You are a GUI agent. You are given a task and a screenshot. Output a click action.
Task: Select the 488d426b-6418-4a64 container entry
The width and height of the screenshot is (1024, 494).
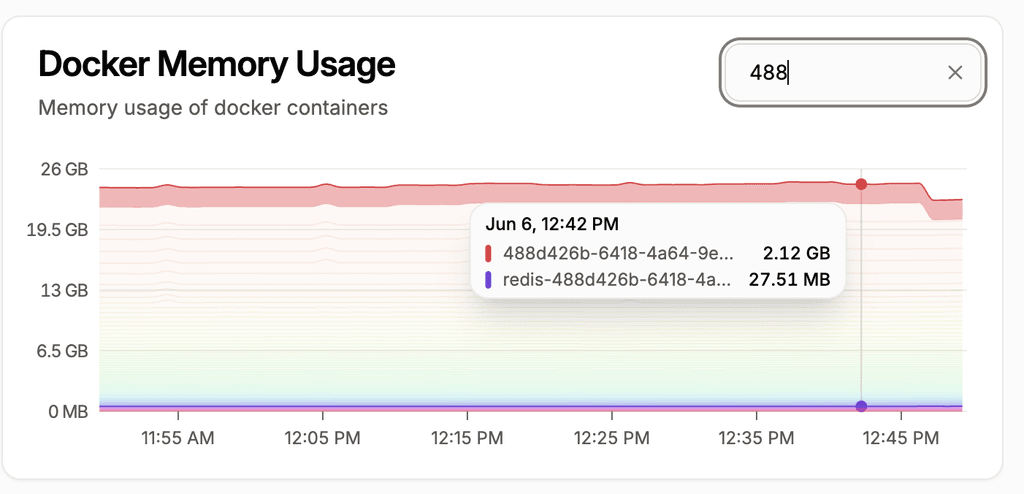[619, 253]
